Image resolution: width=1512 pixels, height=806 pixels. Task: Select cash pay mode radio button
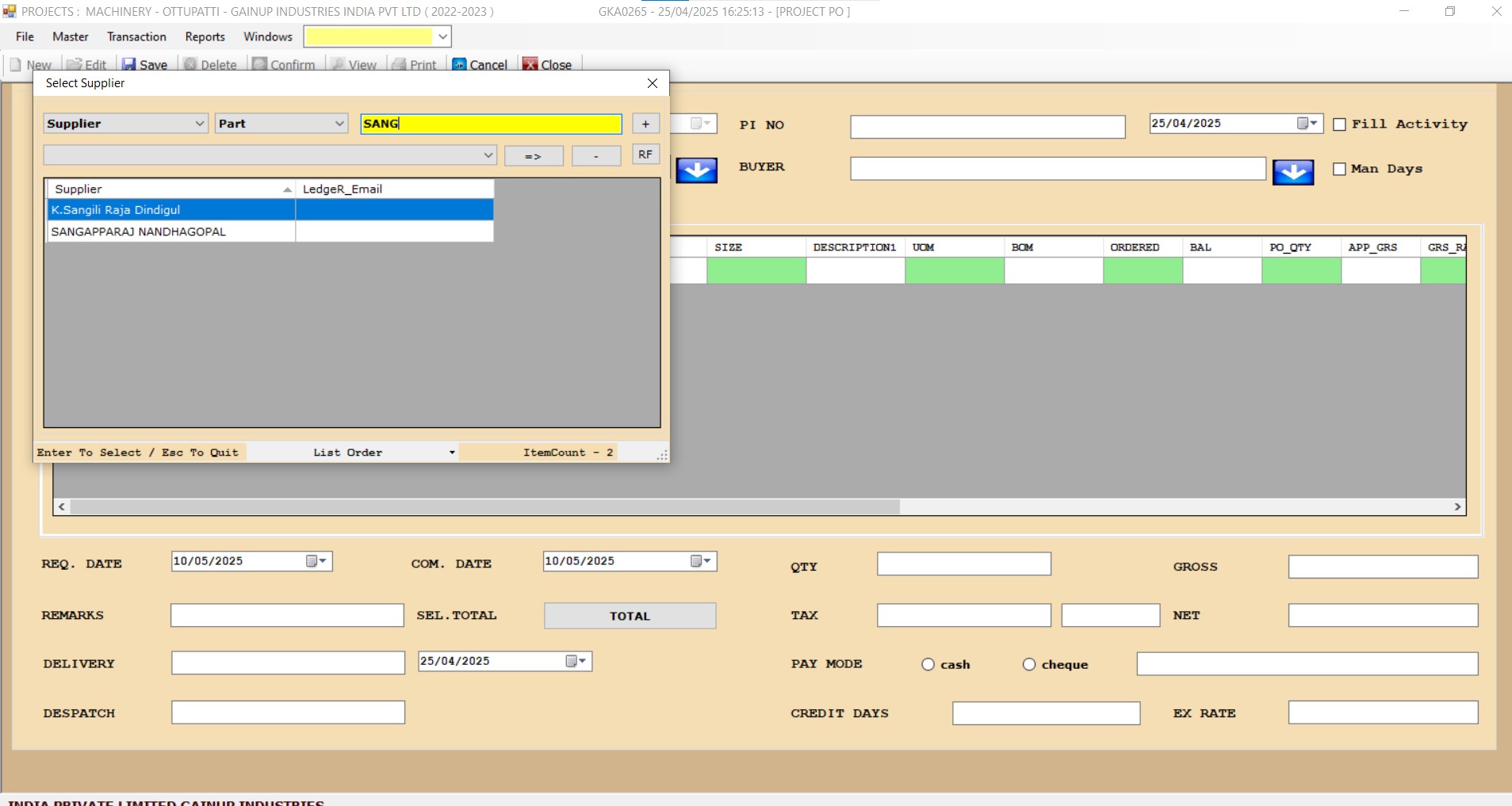pos(928,664)
